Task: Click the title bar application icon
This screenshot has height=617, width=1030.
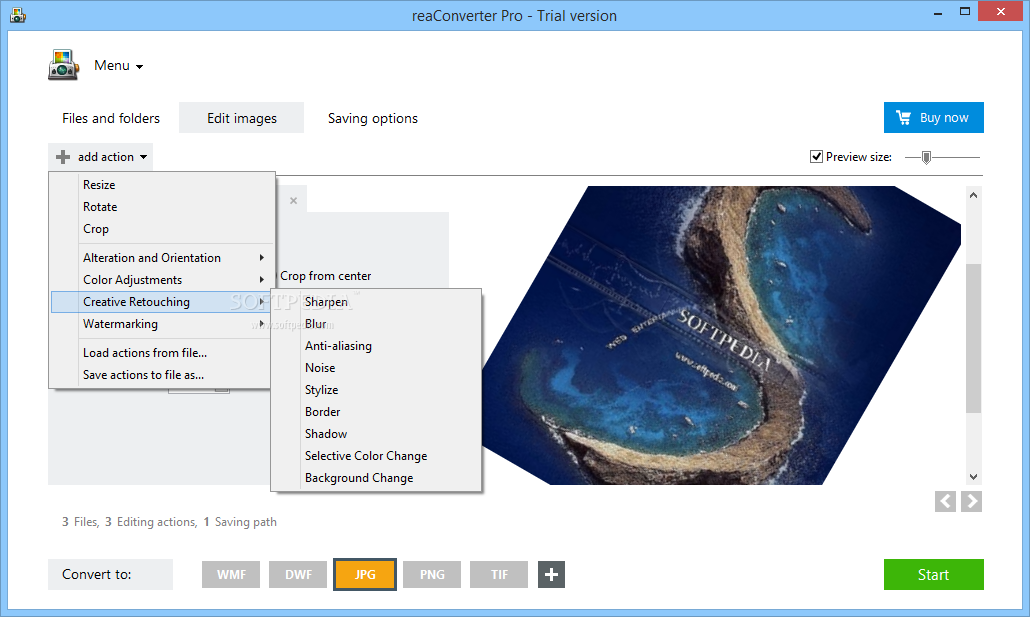Action: (18, 14)
